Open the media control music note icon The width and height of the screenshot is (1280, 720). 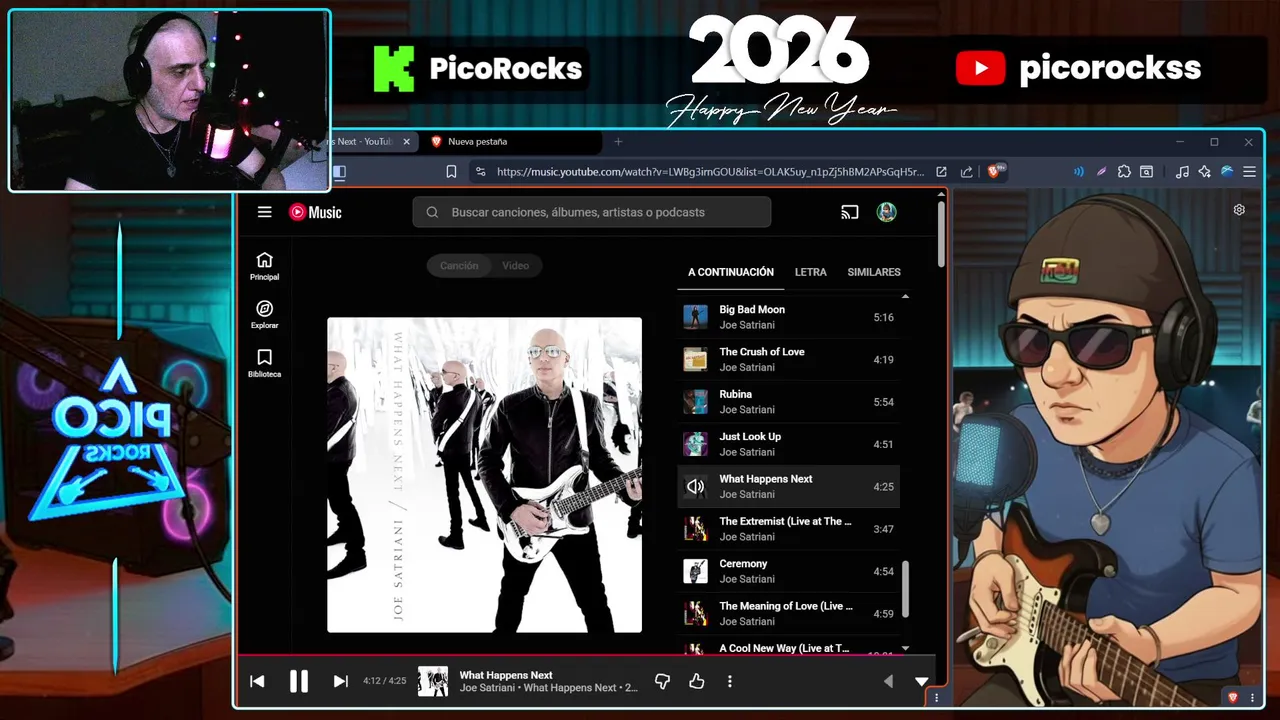pyautogui.click(x=1182, y=172)
